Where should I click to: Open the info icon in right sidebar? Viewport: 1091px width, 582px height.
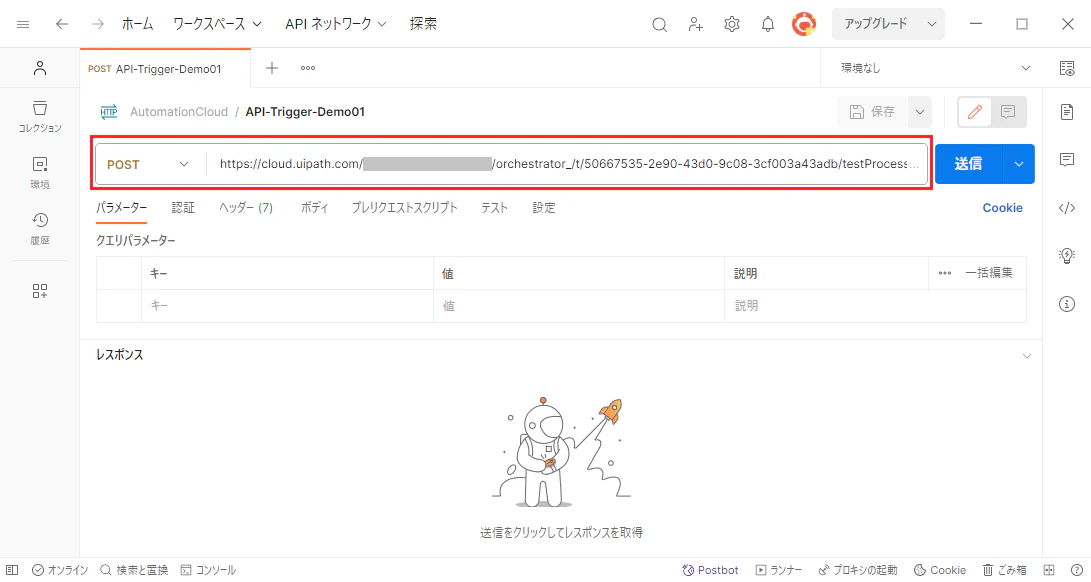click(1067, 304)
